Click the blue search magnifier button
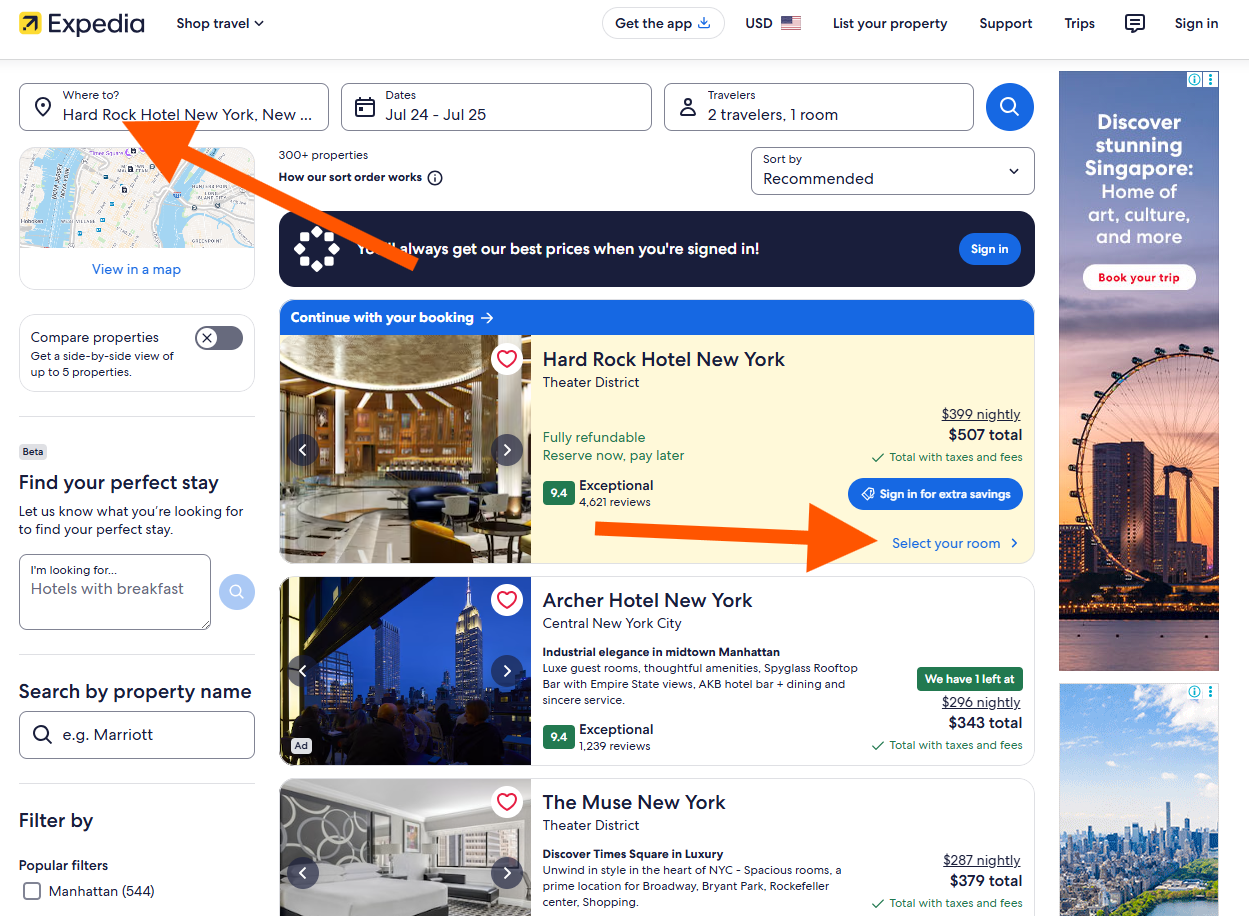1249x916 pixels. [1010, 107]
